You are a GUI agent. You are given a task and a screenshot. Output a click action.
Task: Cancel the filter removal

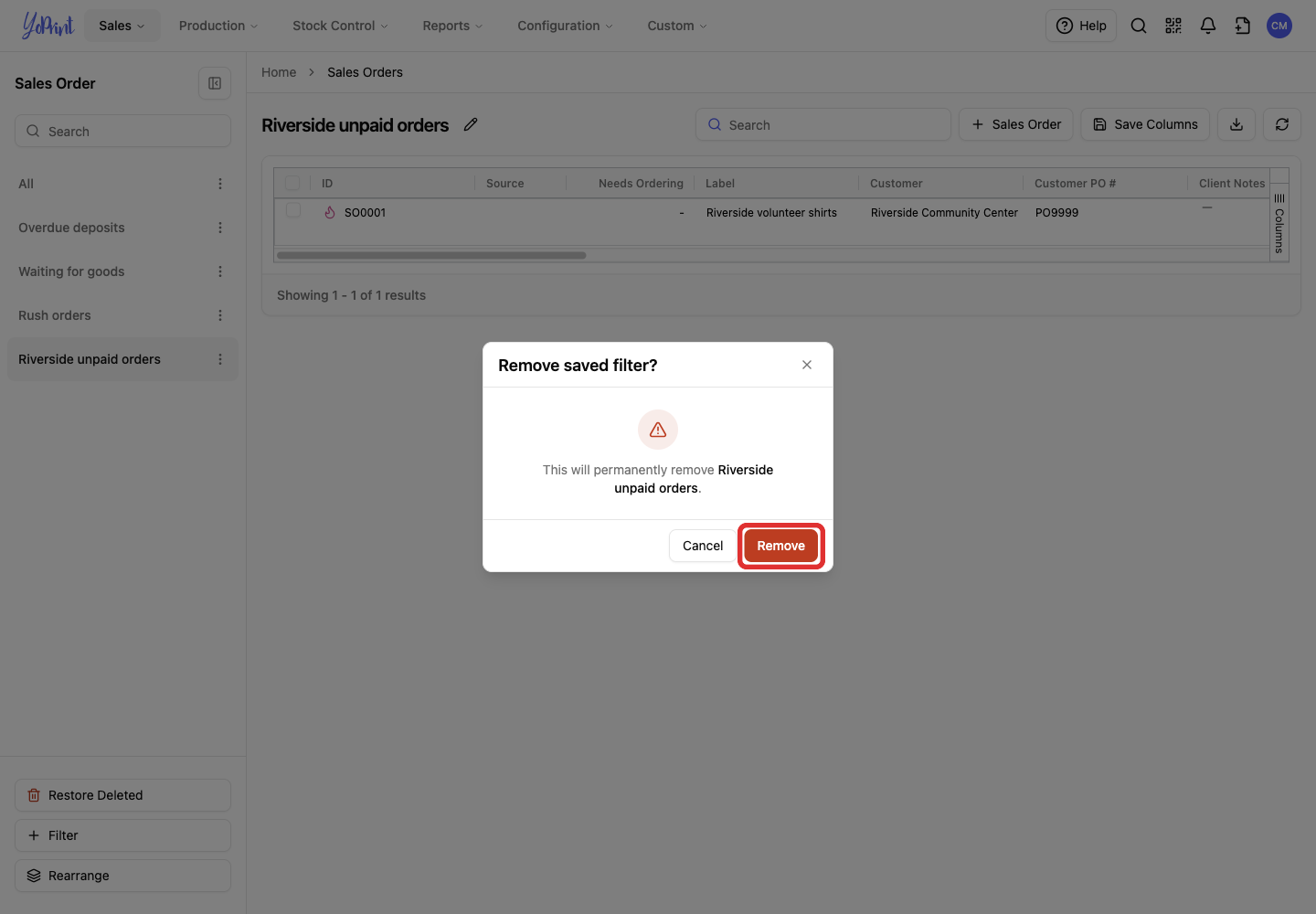(703, 546)
